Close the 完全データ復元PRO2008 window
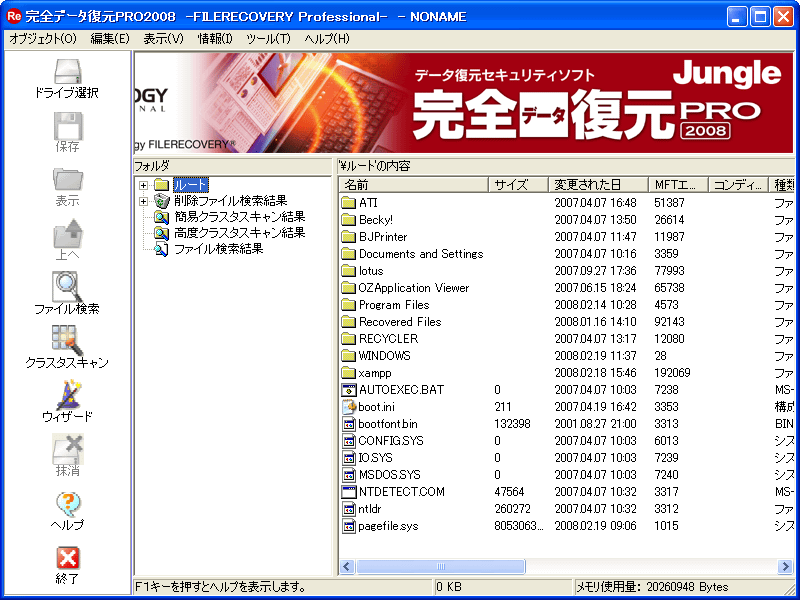Viewport: 800px width, 600px height. click(x=783, y=17)
